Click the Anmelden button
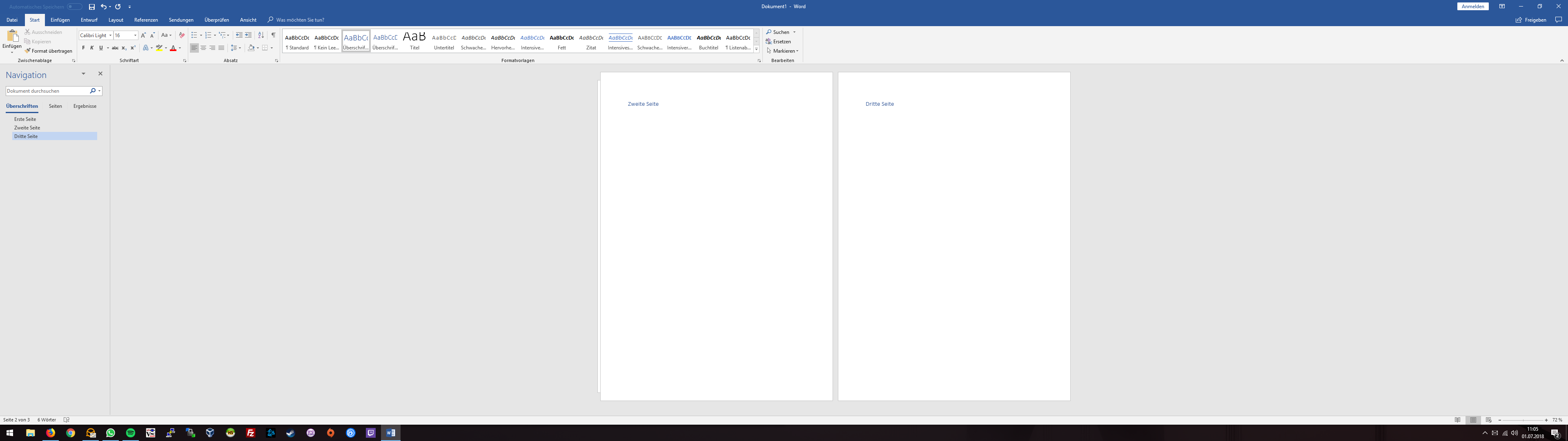The height and width of the screenshot is (441, 1568). [x=1472, y=7]
